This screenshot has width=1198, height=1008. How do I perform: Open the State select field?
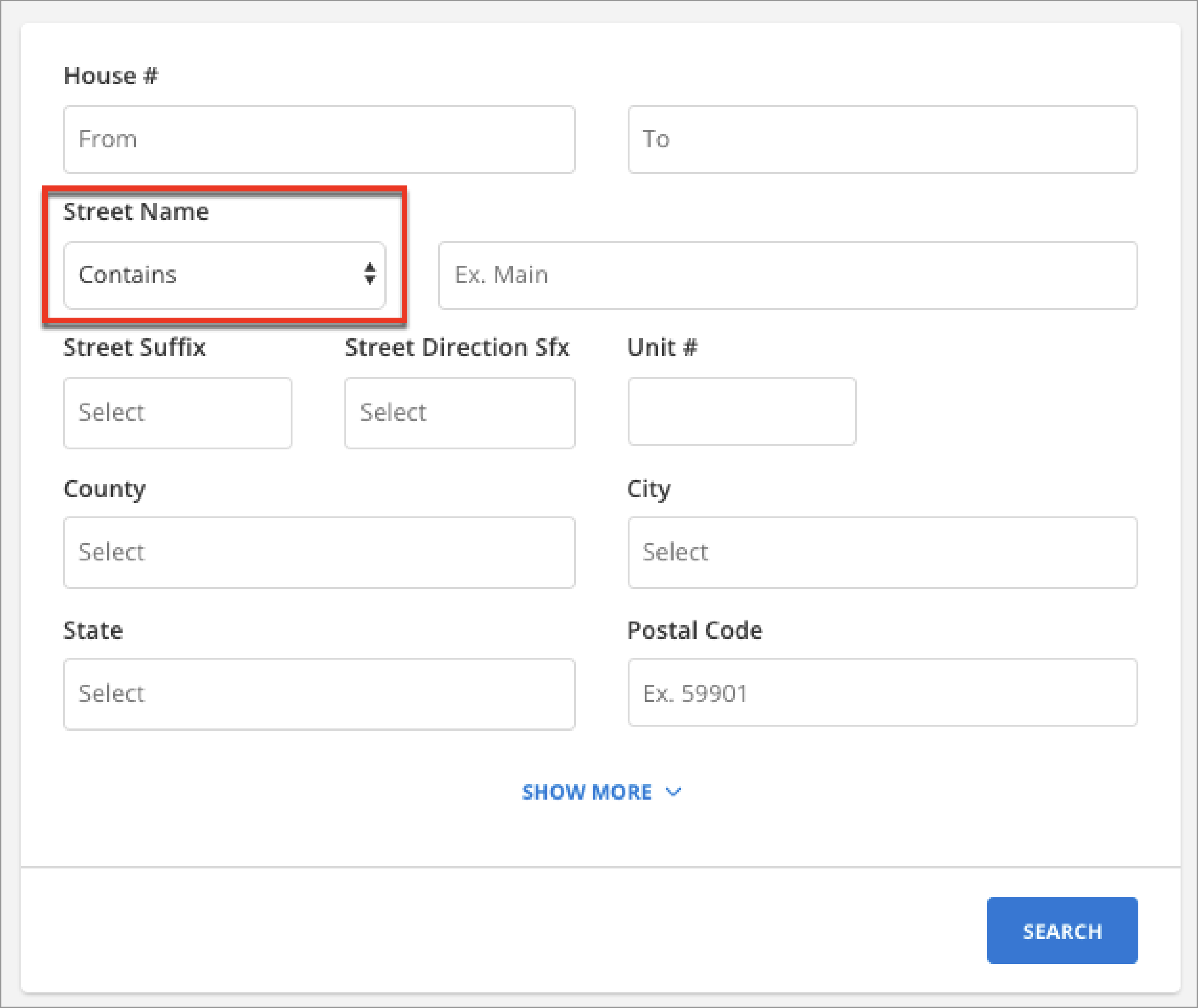click(319, 694)
